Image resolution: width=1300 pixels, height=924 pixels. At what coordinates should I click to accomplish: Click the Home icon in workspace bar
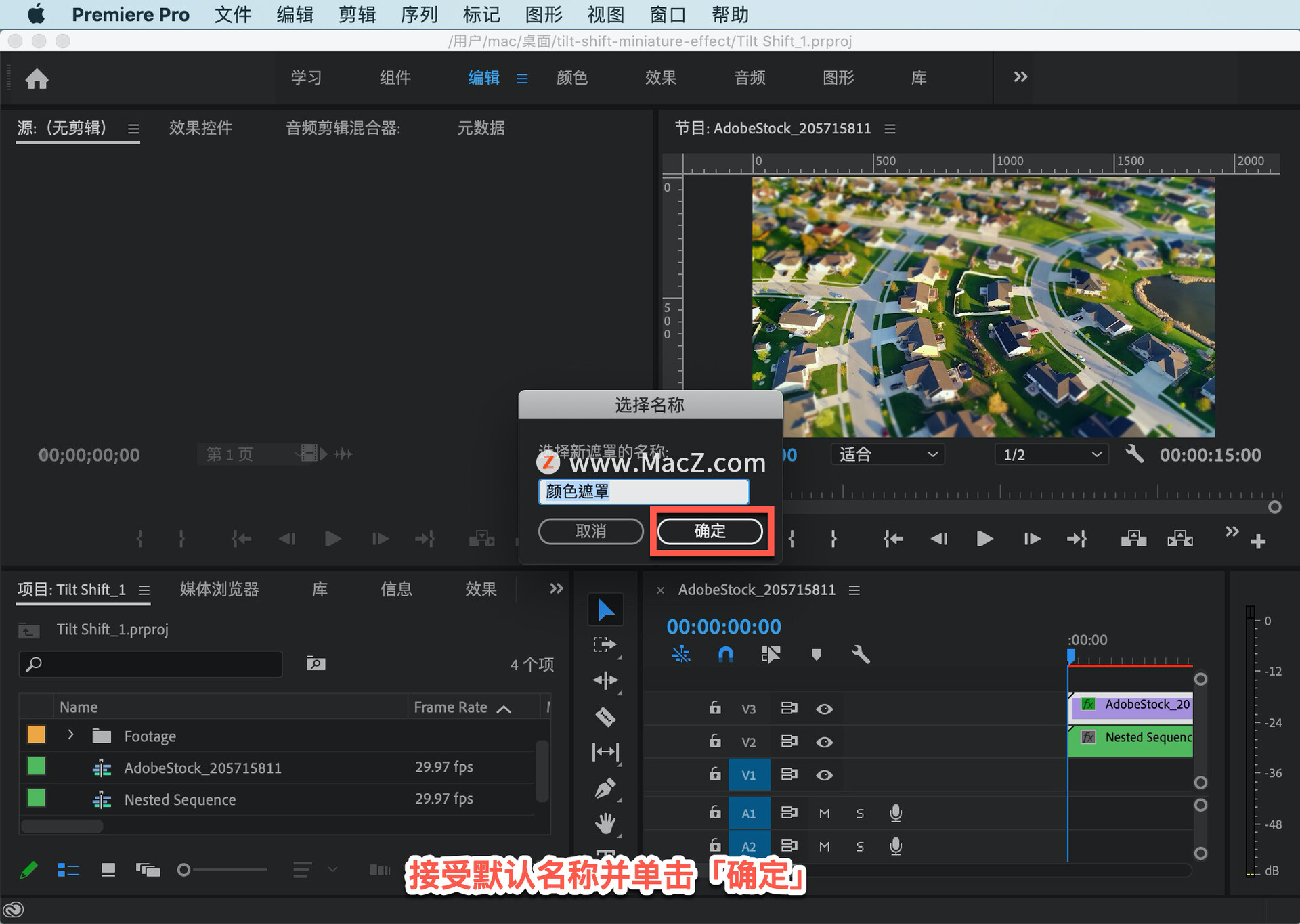pos(37,79)
